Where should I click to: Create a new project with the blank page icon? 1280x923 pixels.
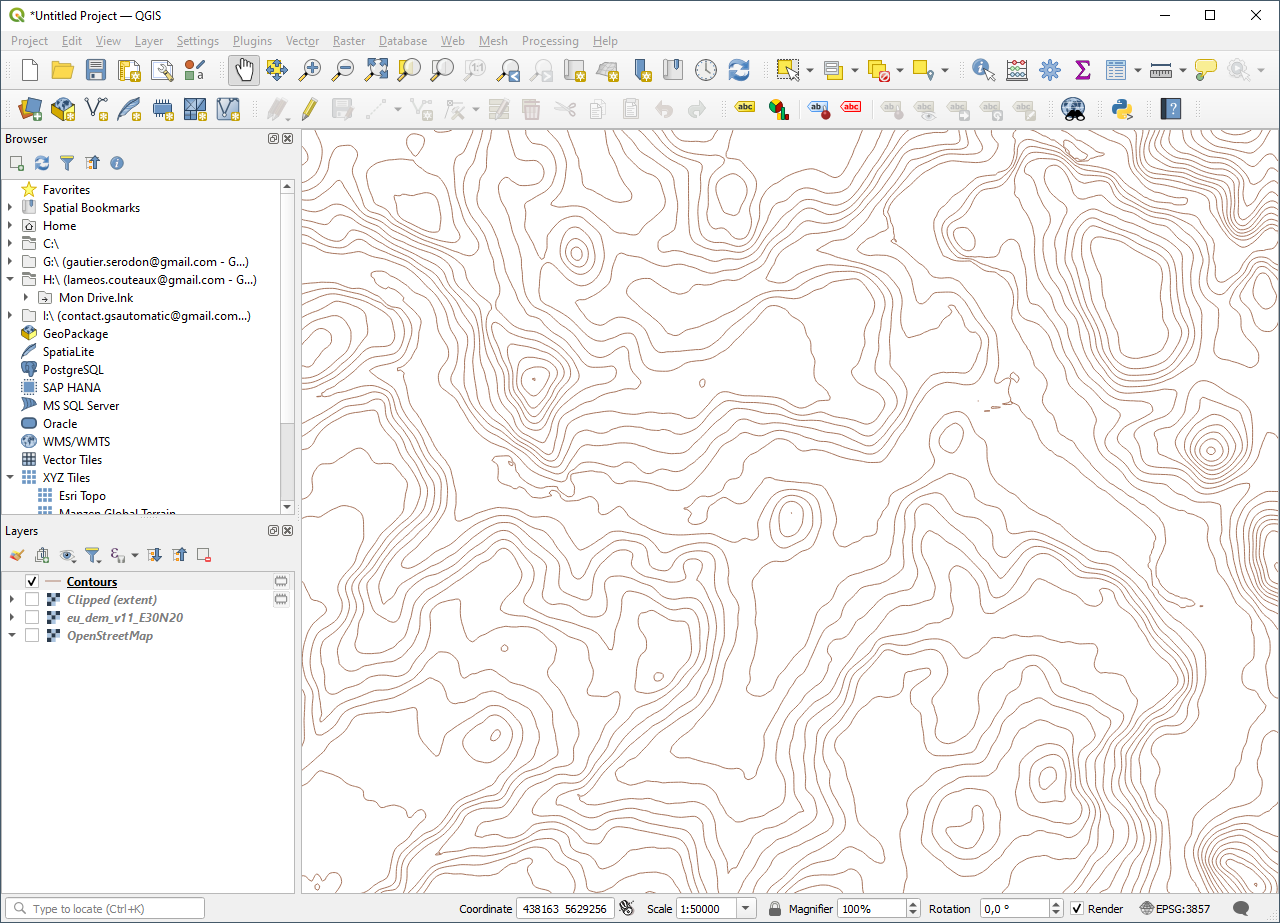[30, 70]
